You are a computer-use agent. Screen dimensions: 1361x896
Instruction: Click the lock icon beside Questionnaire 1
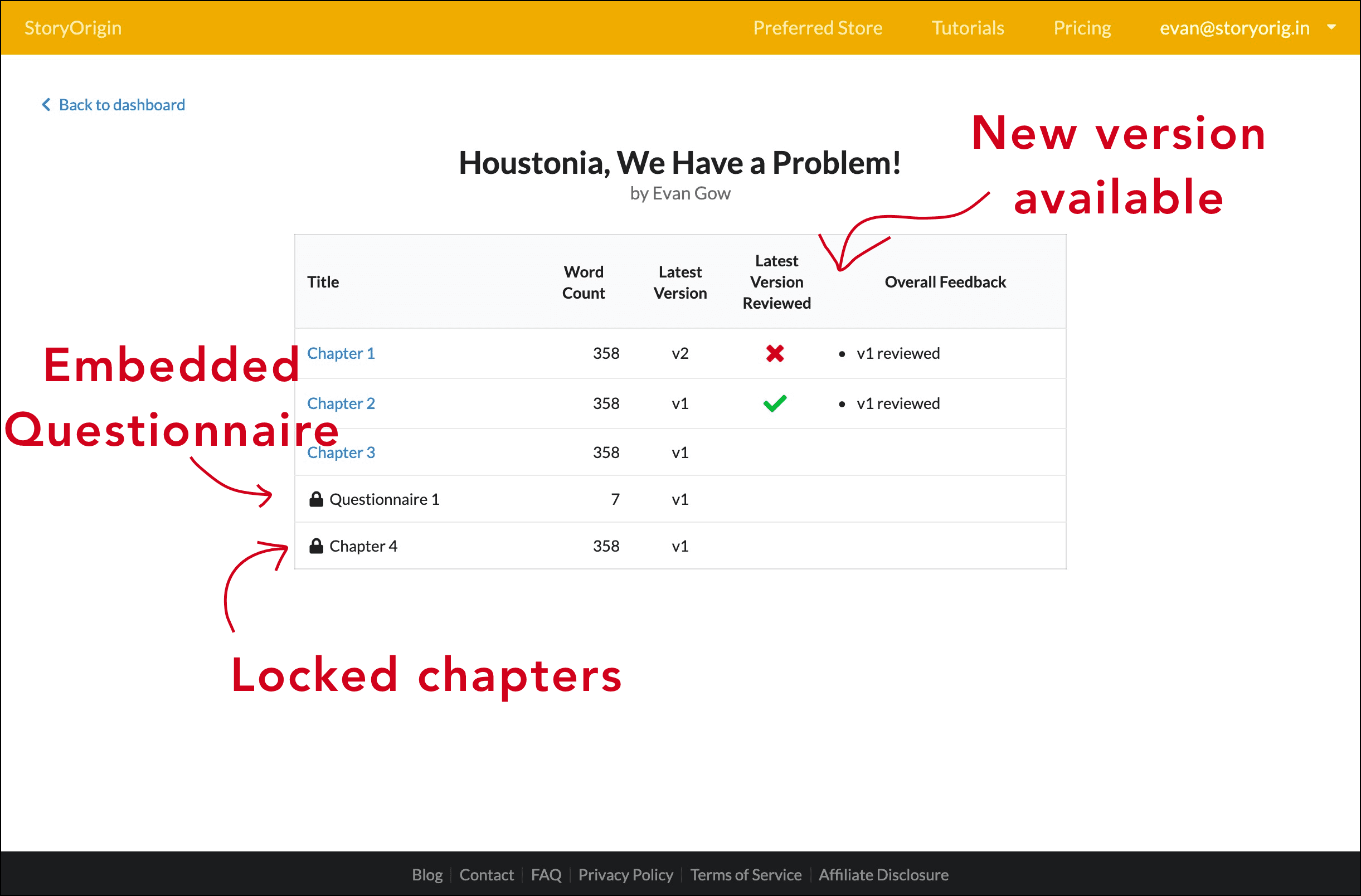(x=316, y=499)
